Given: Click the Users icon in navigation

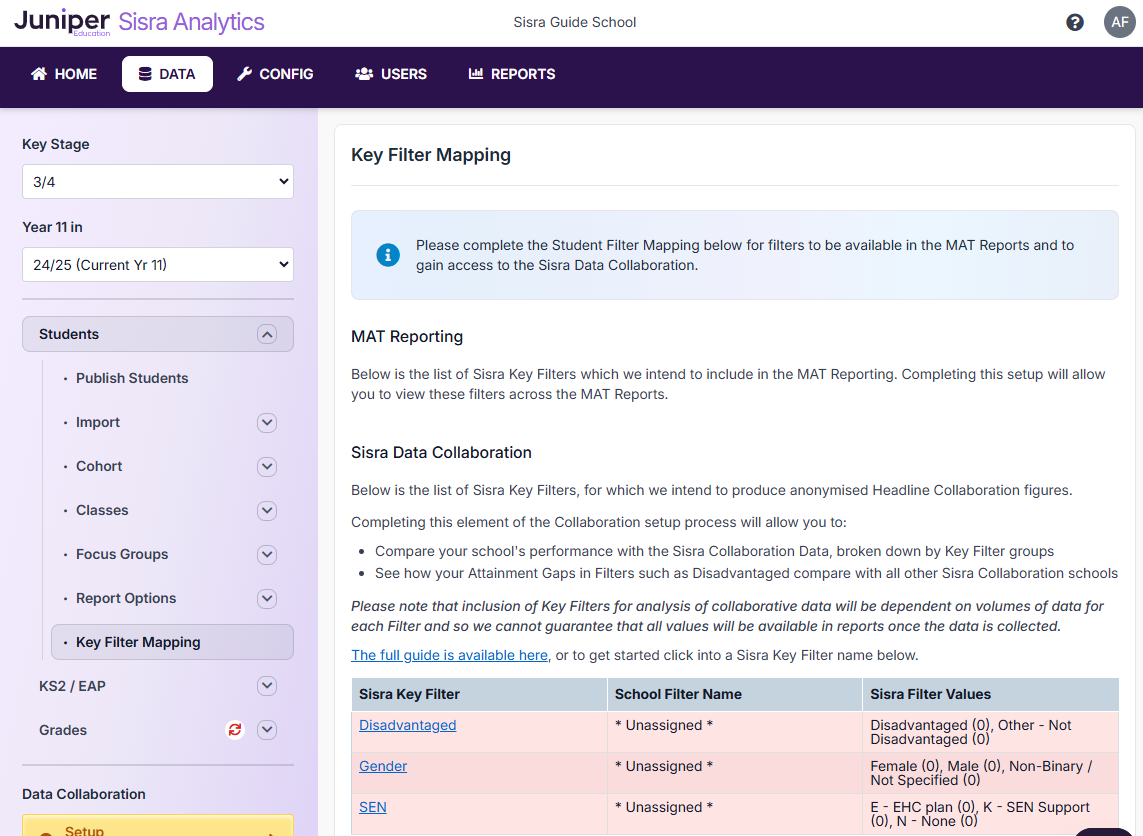Looking at the screenshot, I should (362, 73).
